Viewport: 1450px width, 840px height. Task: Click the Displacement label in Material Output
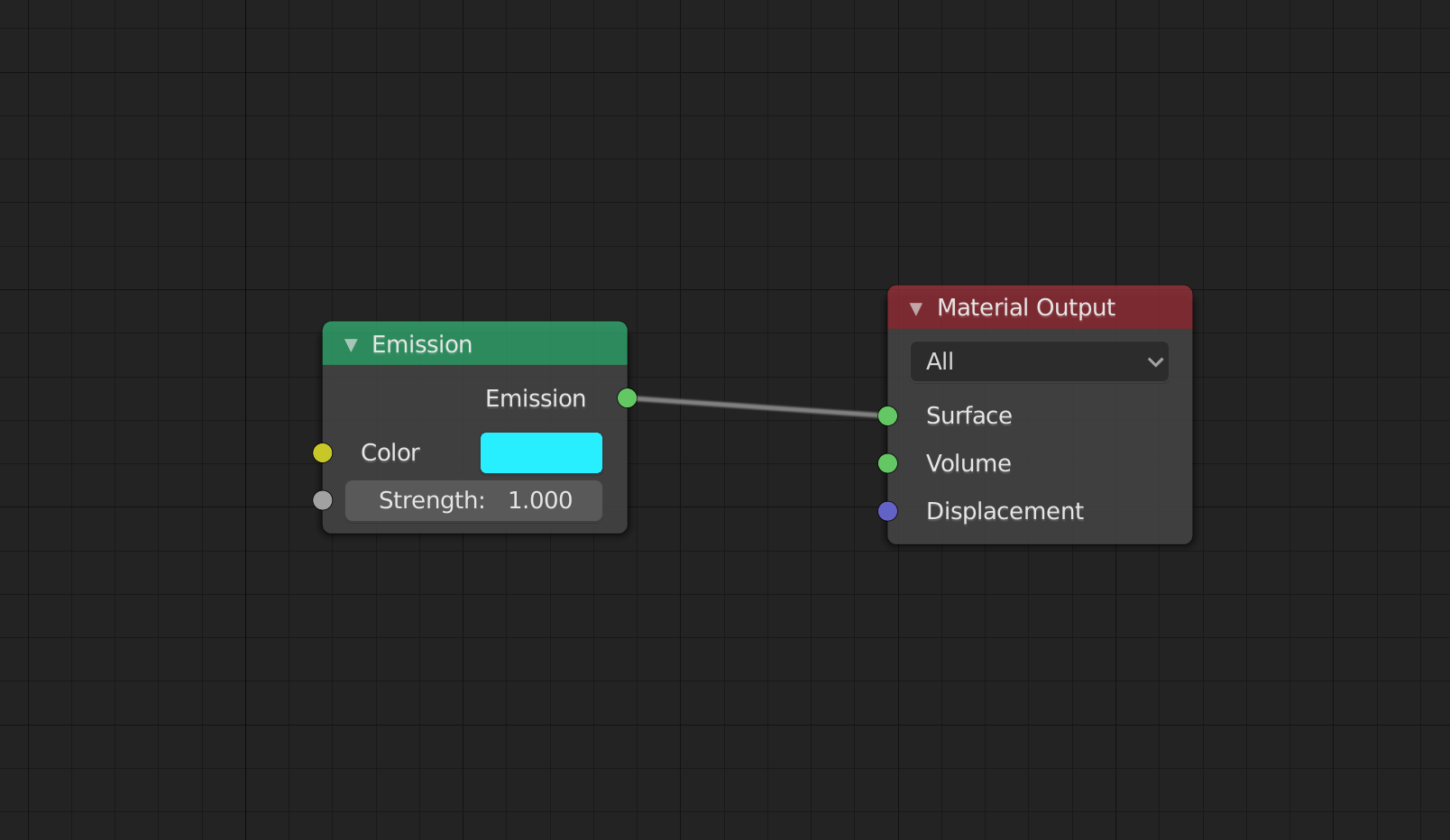(x=1005, y=511)
